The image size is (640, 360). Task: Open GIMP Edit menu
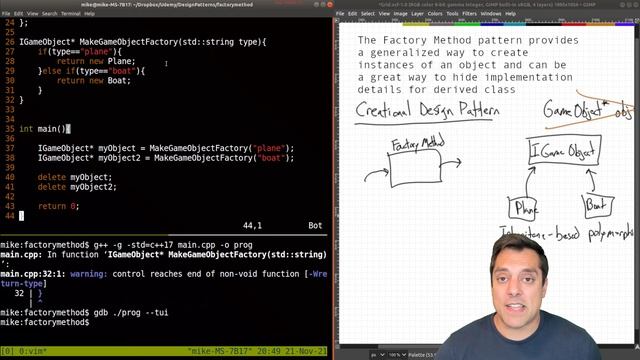point(353,13)
